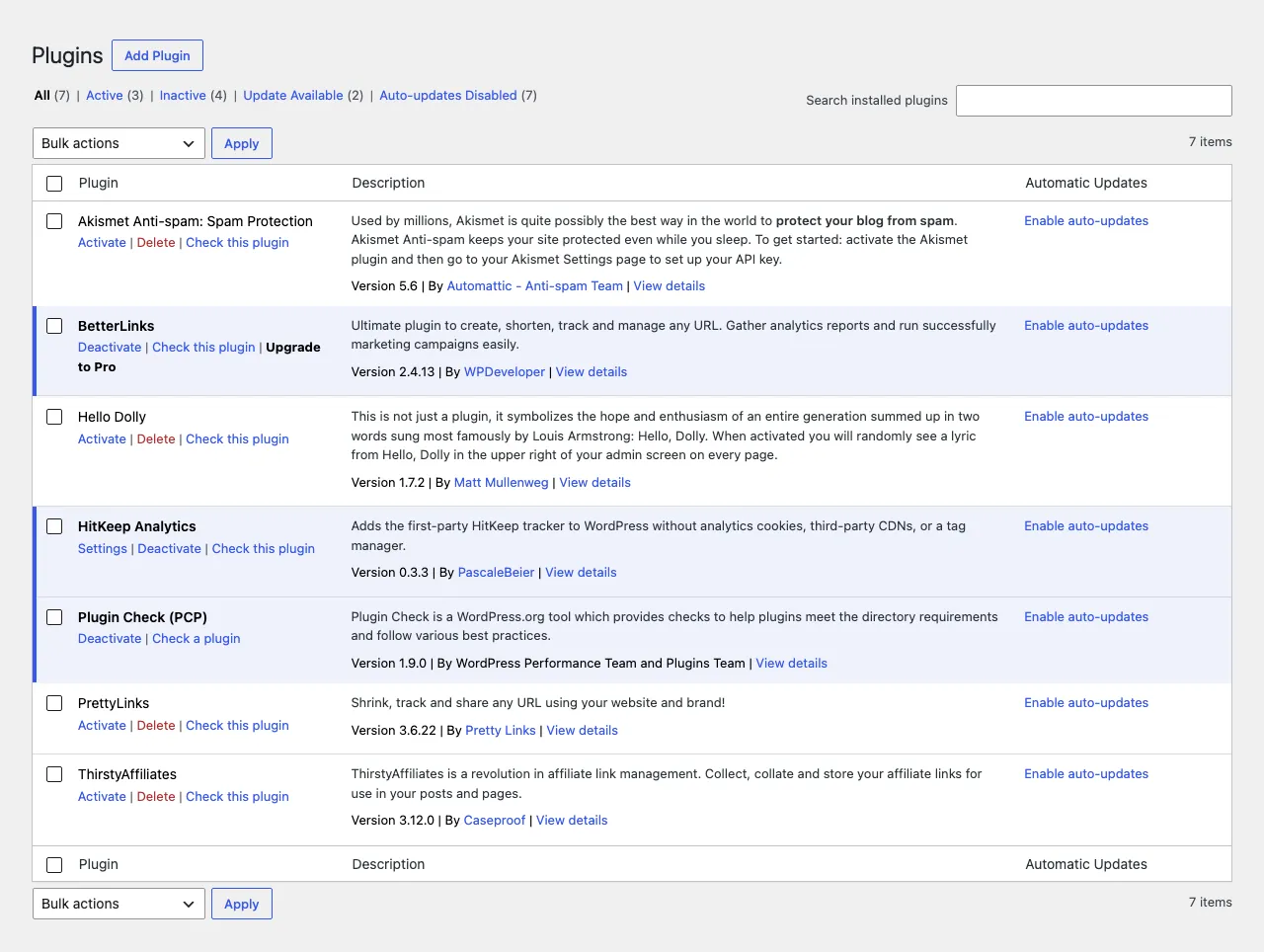The height and width of the screenshot is (952, 1264).
Task: Filter by Update Available plugins
Action: 293,96
